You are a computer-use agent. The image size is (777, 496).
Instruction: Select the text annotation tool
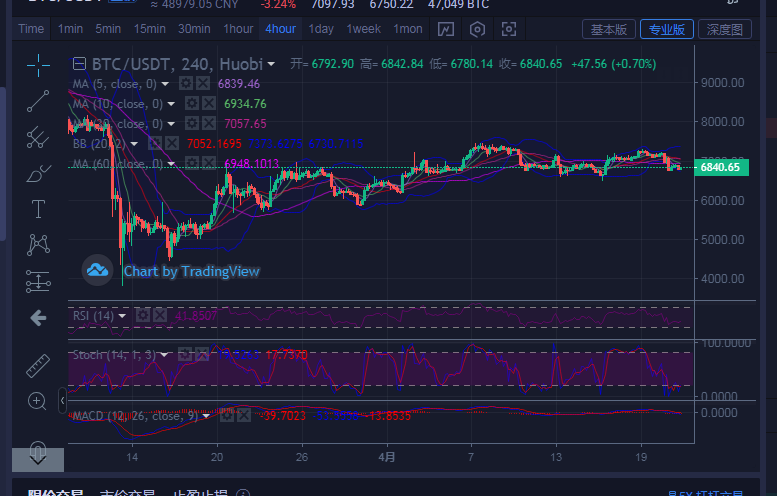(38, 209)
